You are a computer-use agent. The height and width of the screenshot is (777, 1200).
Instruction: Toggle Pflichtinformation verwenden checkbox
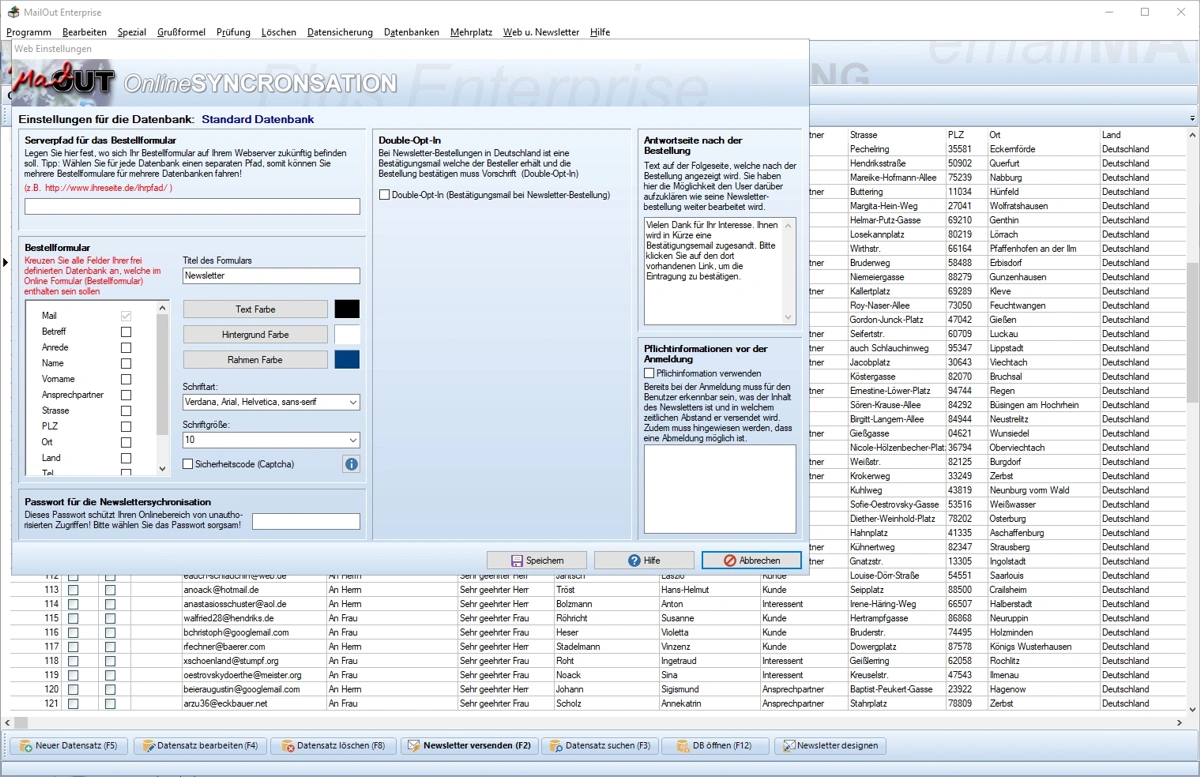(x=649, y=373)
